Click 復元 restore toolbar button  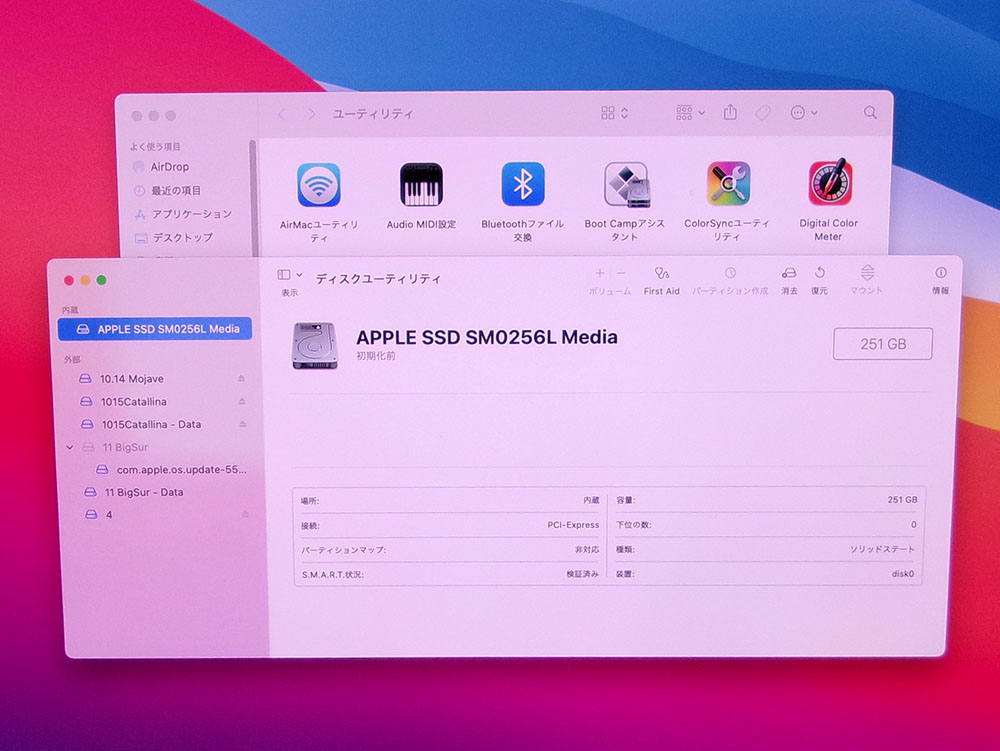pos(820,281)
